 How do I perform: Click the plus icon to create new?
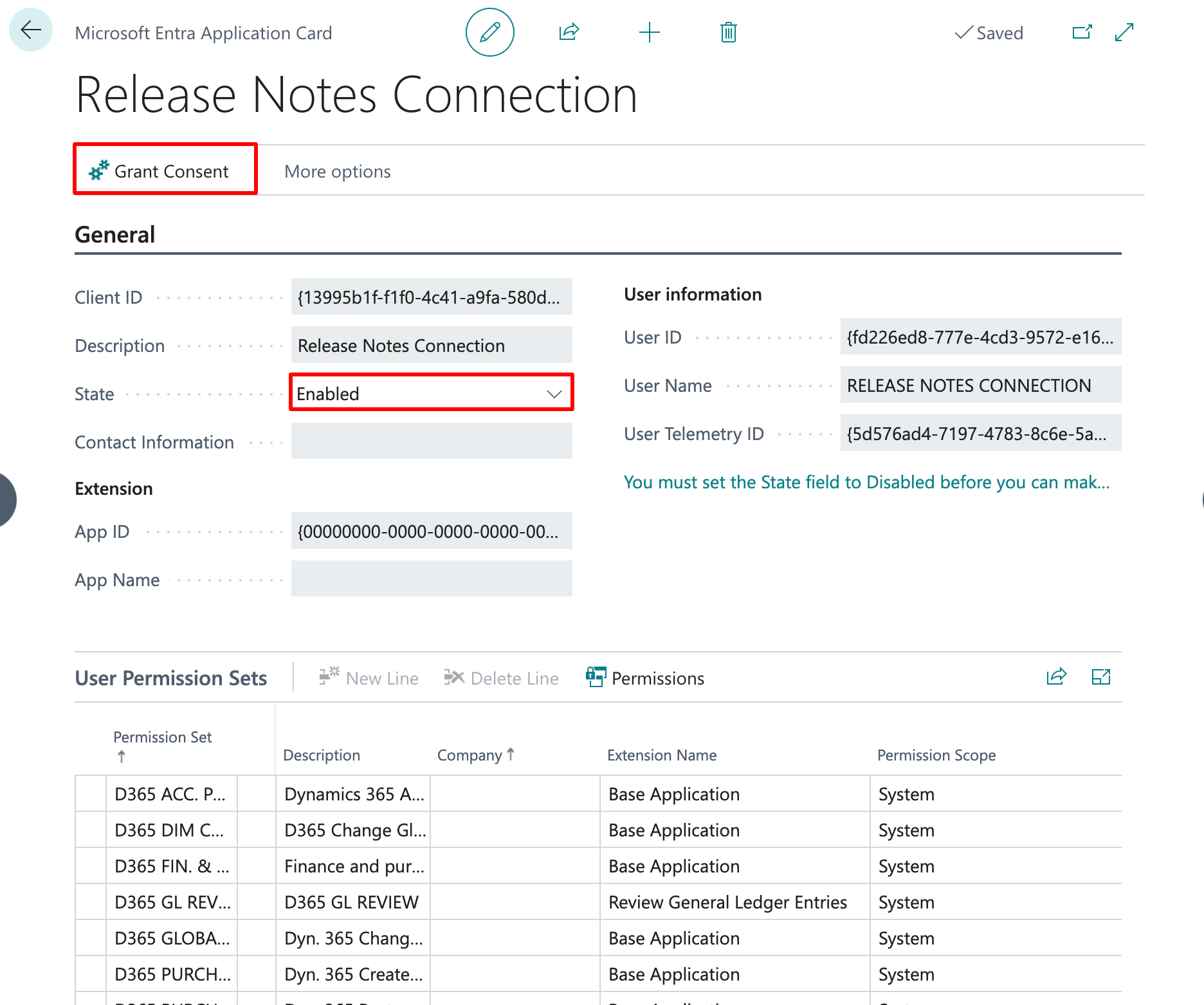[x=649, y=32]
